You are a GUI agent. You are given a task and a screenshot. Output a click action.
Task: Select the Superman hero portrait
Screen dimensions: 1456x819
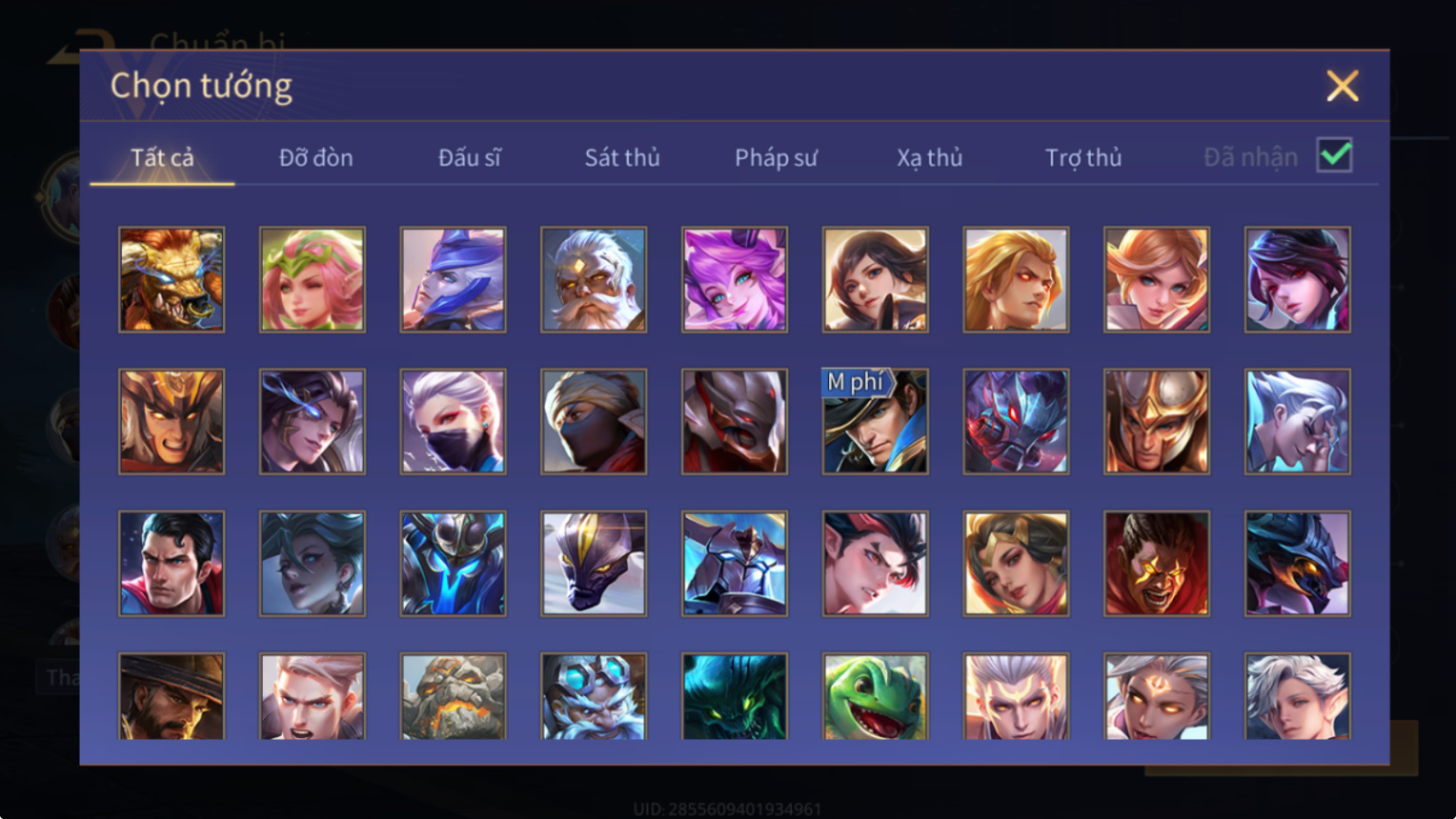click(x=172, y=563)
